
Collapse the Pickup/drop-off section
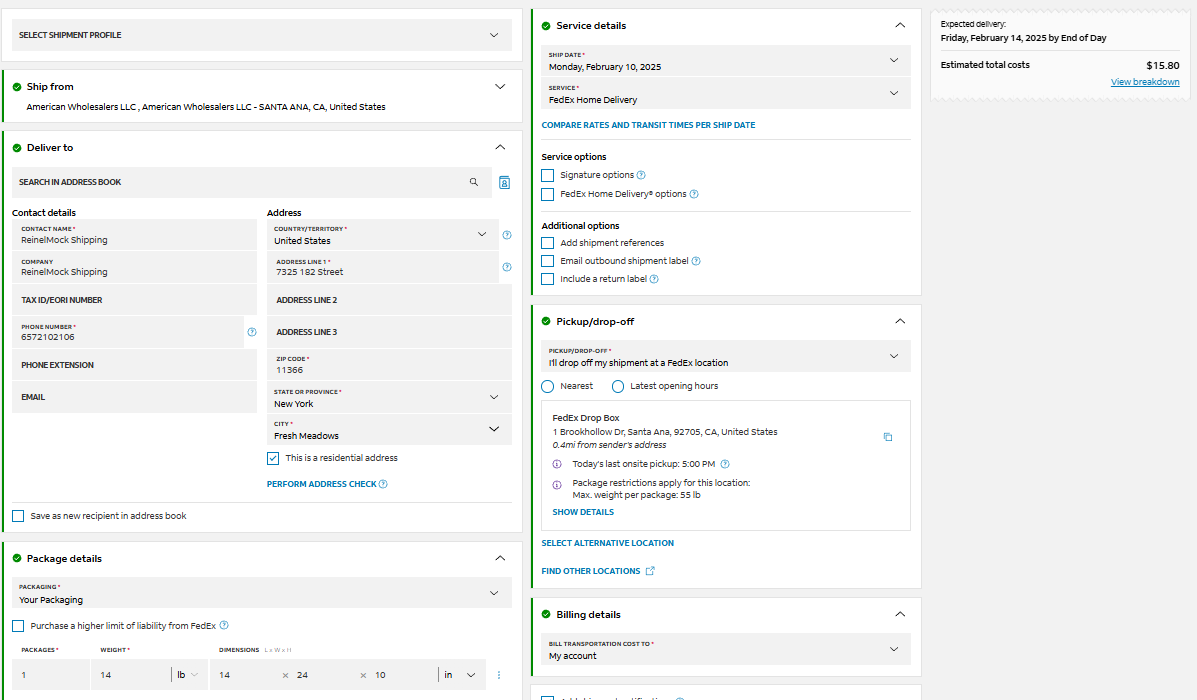[900, 321]
